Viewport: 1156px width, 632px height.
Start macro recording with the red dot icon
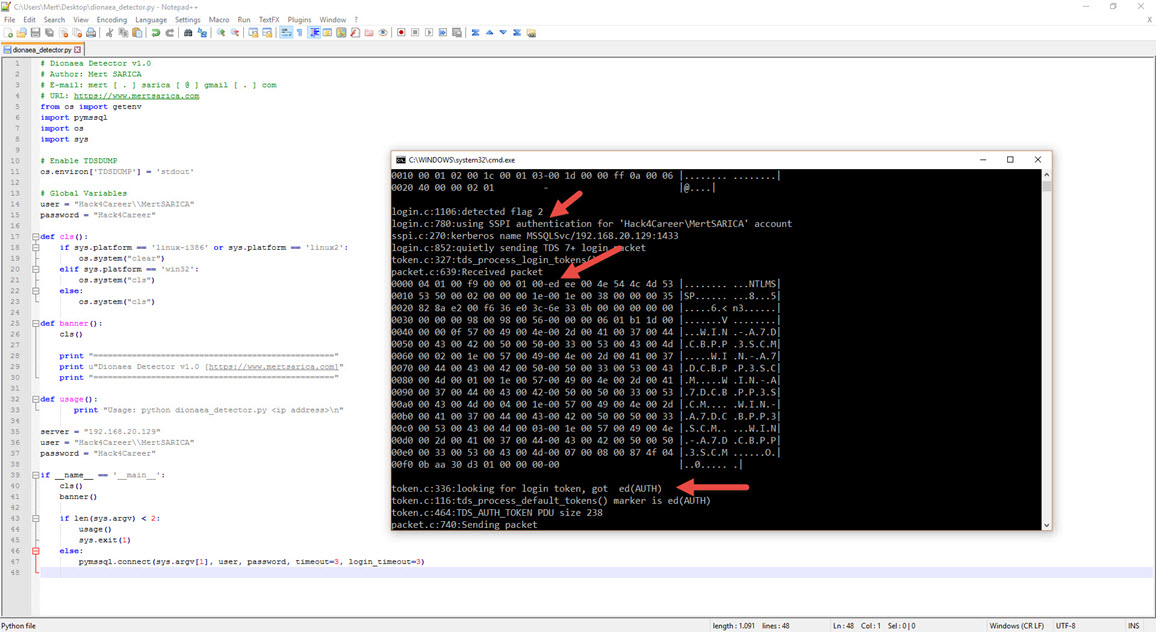[401, 33]
